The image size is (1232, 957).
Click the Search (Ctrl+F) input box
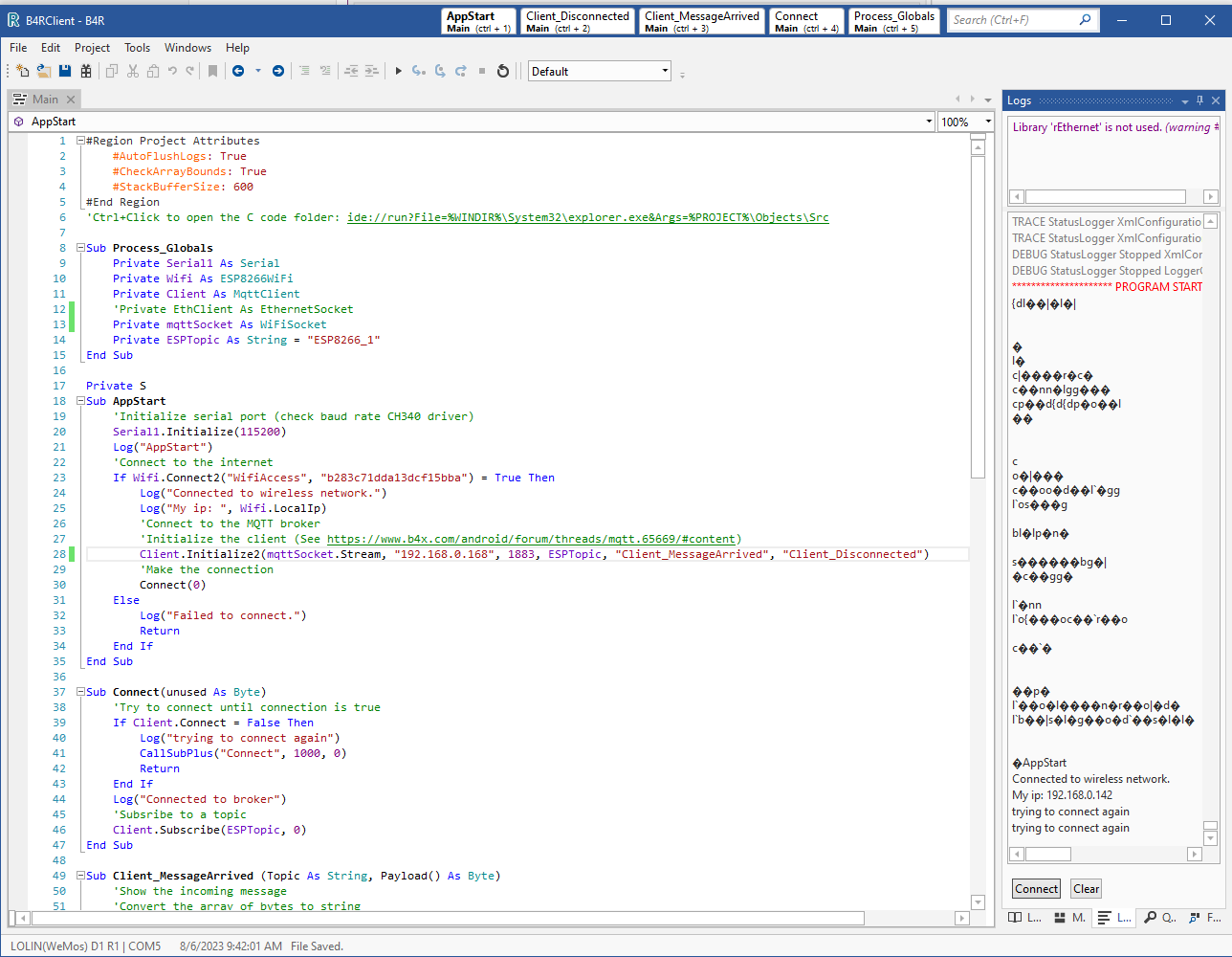1014,20
